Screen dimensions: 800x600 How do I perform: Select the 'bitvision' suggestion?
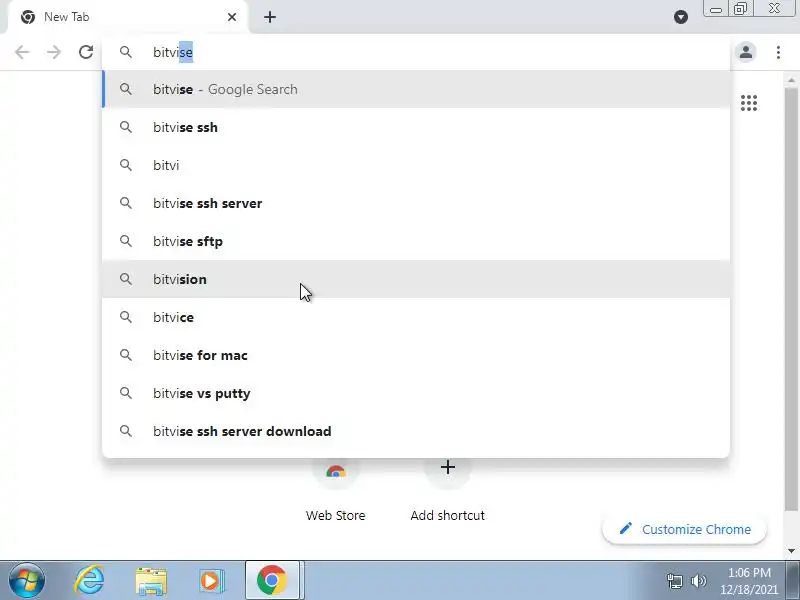[x=416, y=279]
